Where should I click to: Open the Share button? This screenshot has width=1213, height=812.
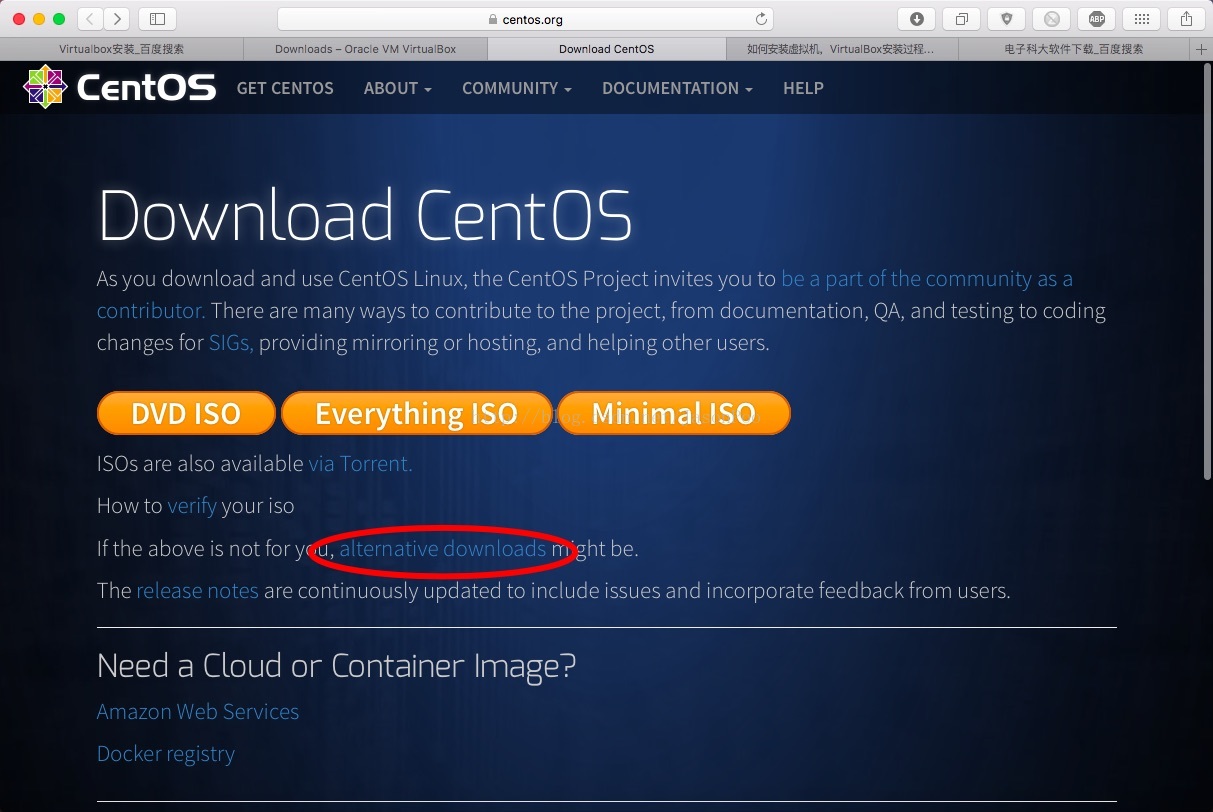[1186, 18]
